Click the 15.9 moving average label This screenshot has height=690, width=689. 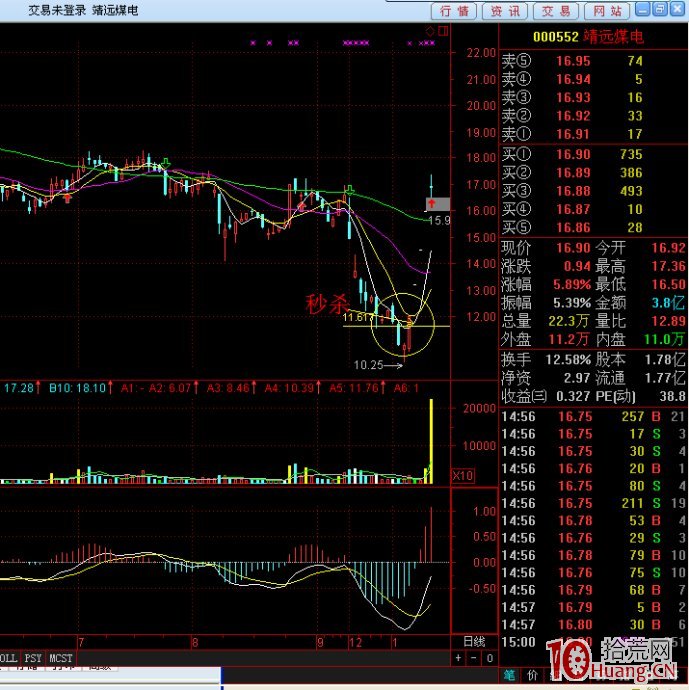coord(439,220)
